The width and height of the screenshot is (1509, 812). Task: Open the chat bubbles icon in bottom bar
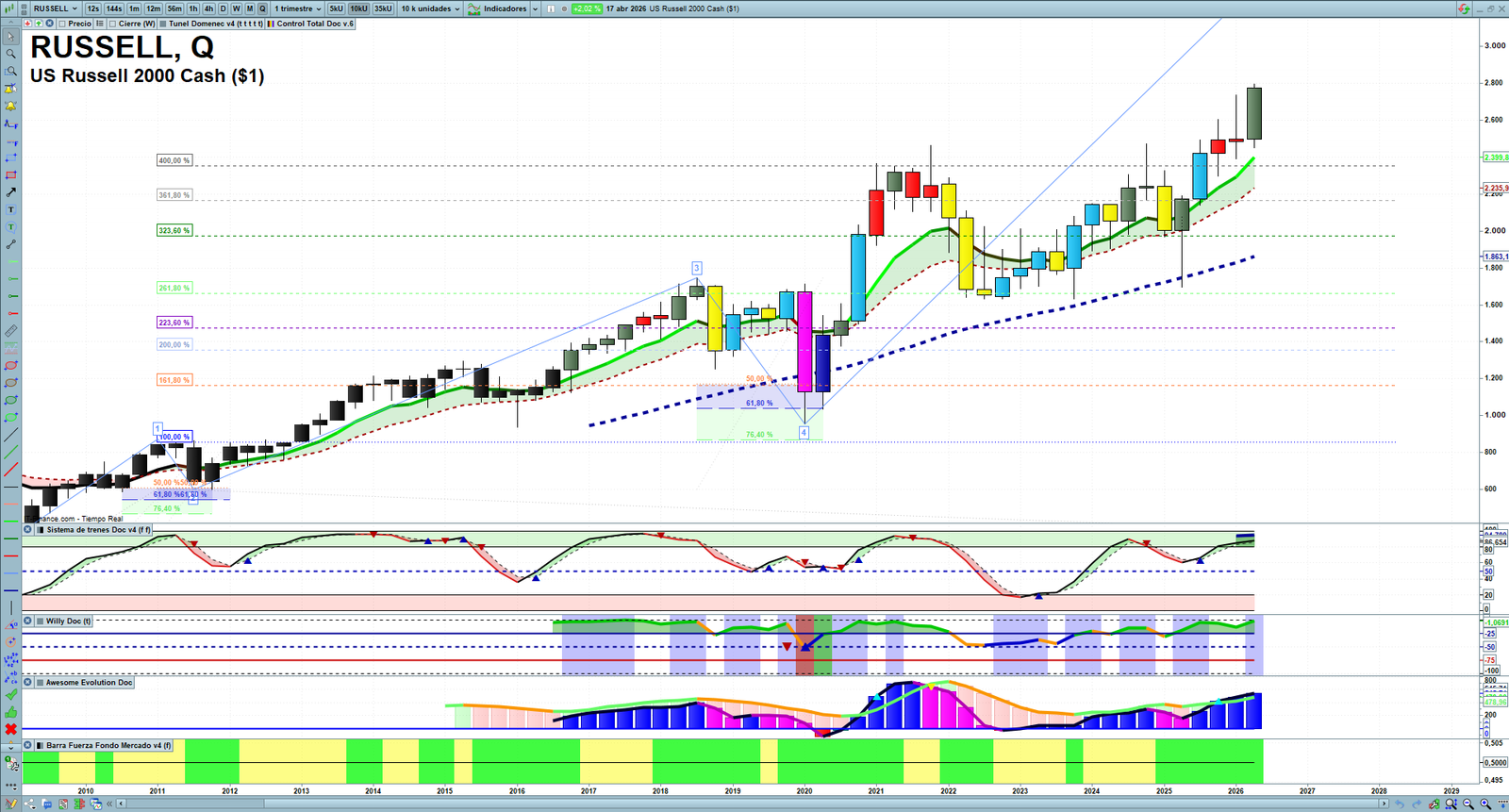tap(46, 804)
